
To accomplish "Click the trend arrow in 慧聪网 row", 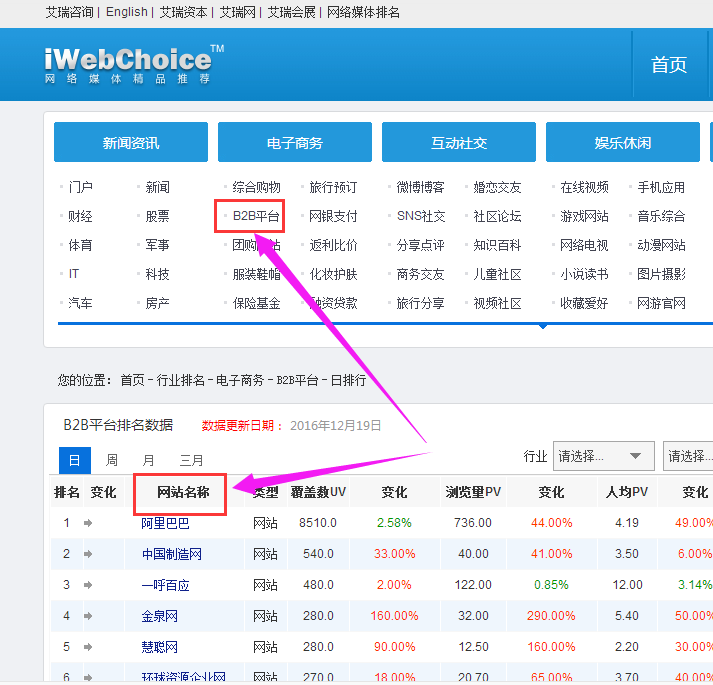I will click(88, 647).
